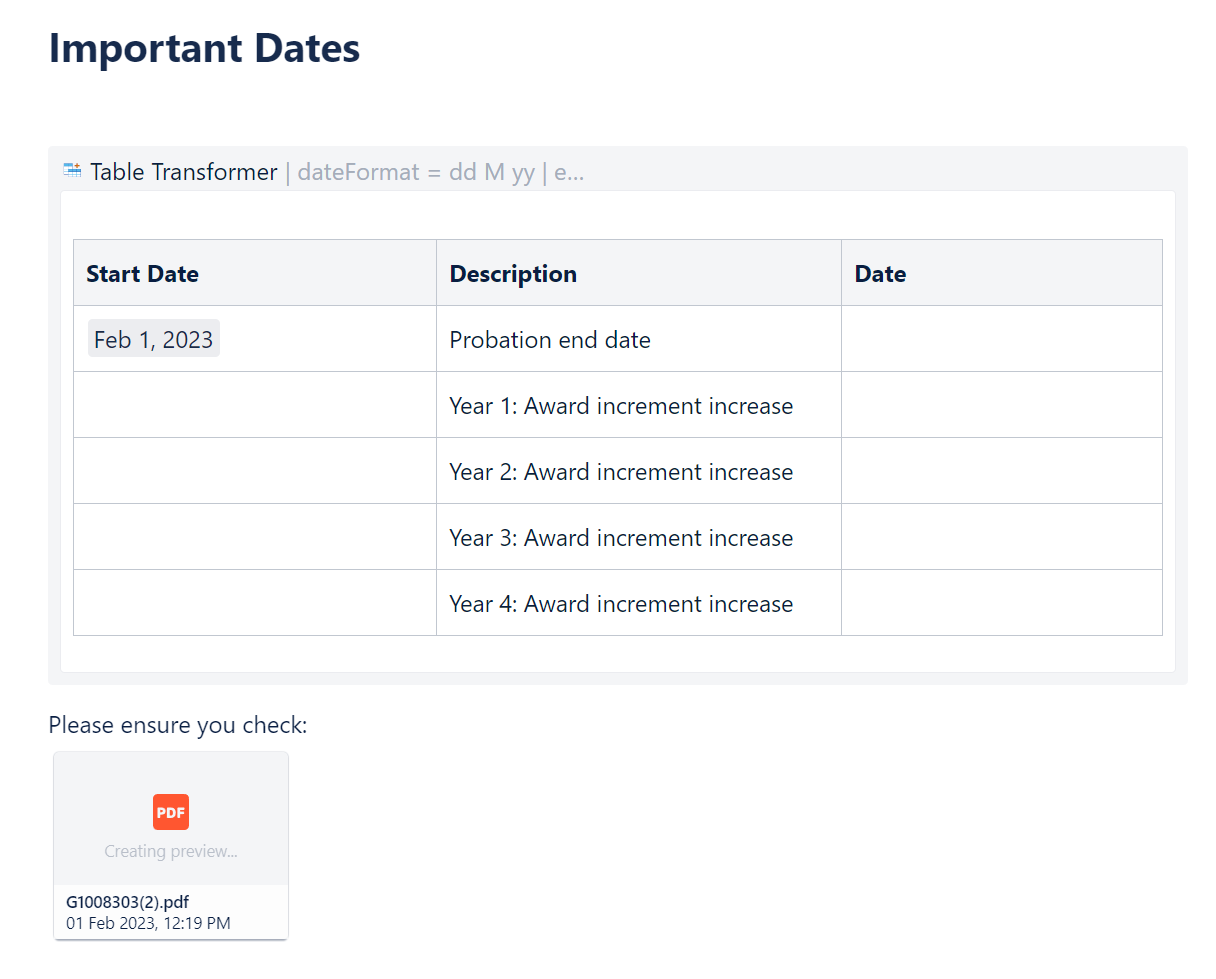Select the empty Start Date cell for Year 1
Viewport: 1216px width, 979px height.
pos(254,405)
